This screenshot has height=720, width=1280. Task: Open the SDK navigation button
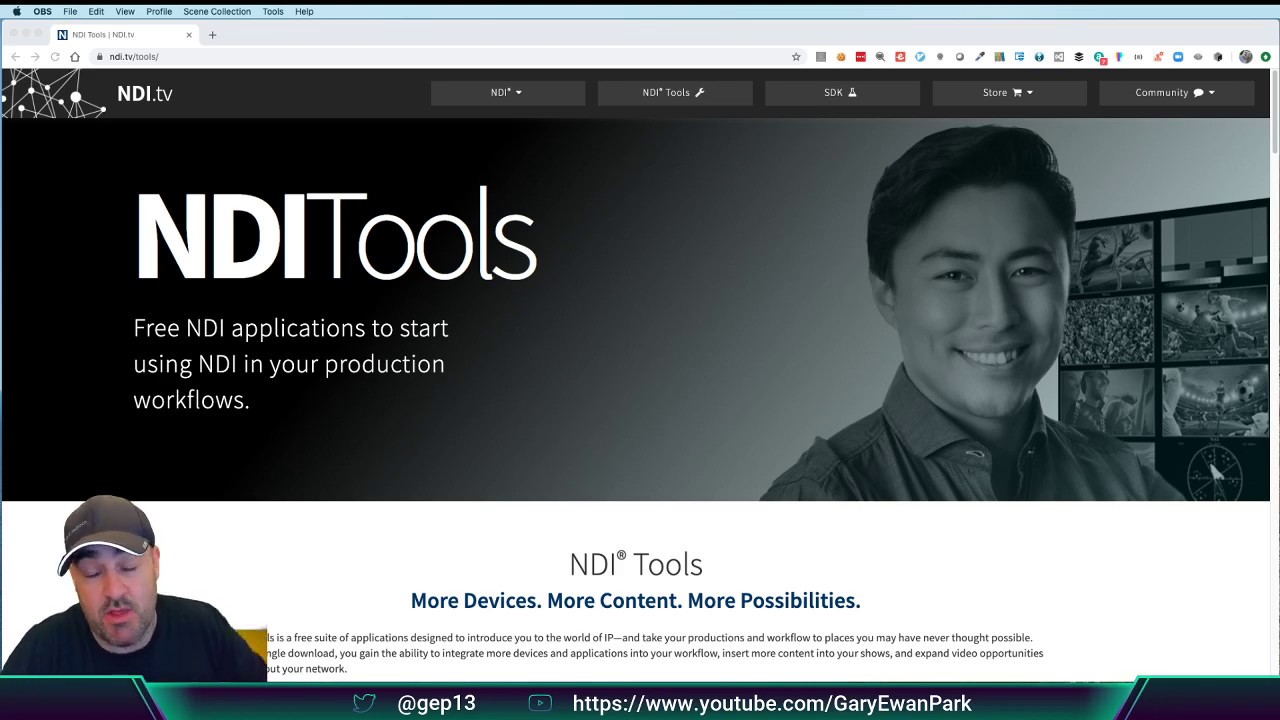(842, 93)
